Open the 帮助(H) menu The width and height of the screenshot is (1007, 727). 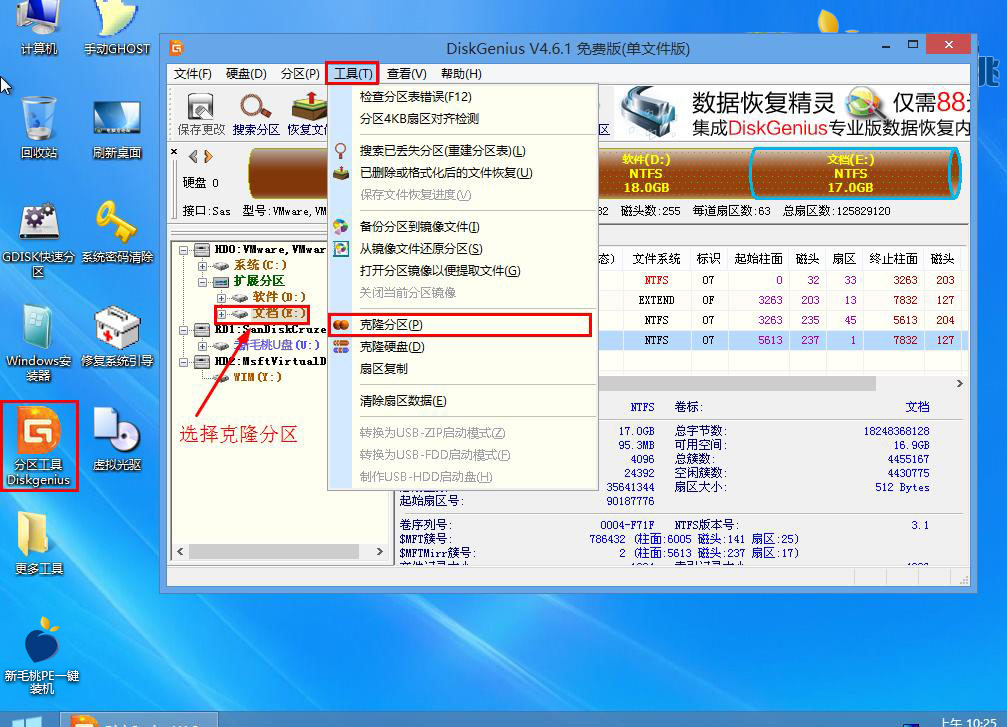click(x=461, y=74)
